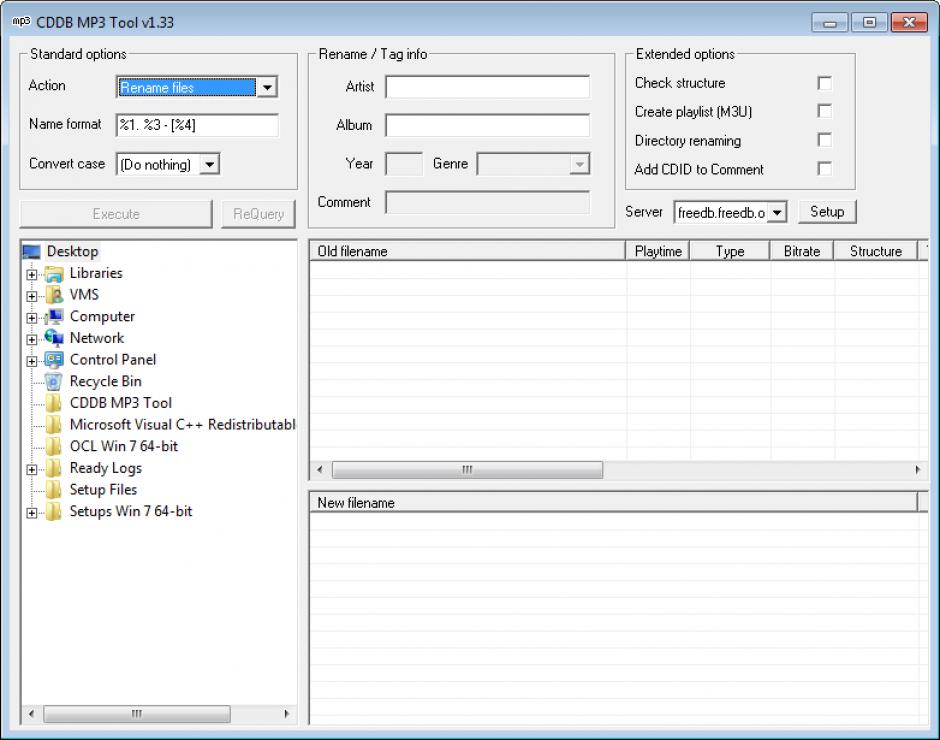Click the ReQuery button
Viewport: 940px width, 740px height.
[258, 214]
